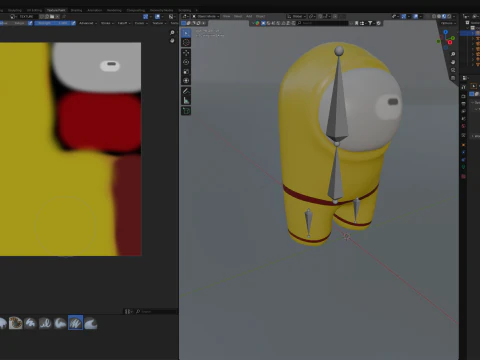
Task: Select the Add Cube tool
Action: click(x=186, y=111)
